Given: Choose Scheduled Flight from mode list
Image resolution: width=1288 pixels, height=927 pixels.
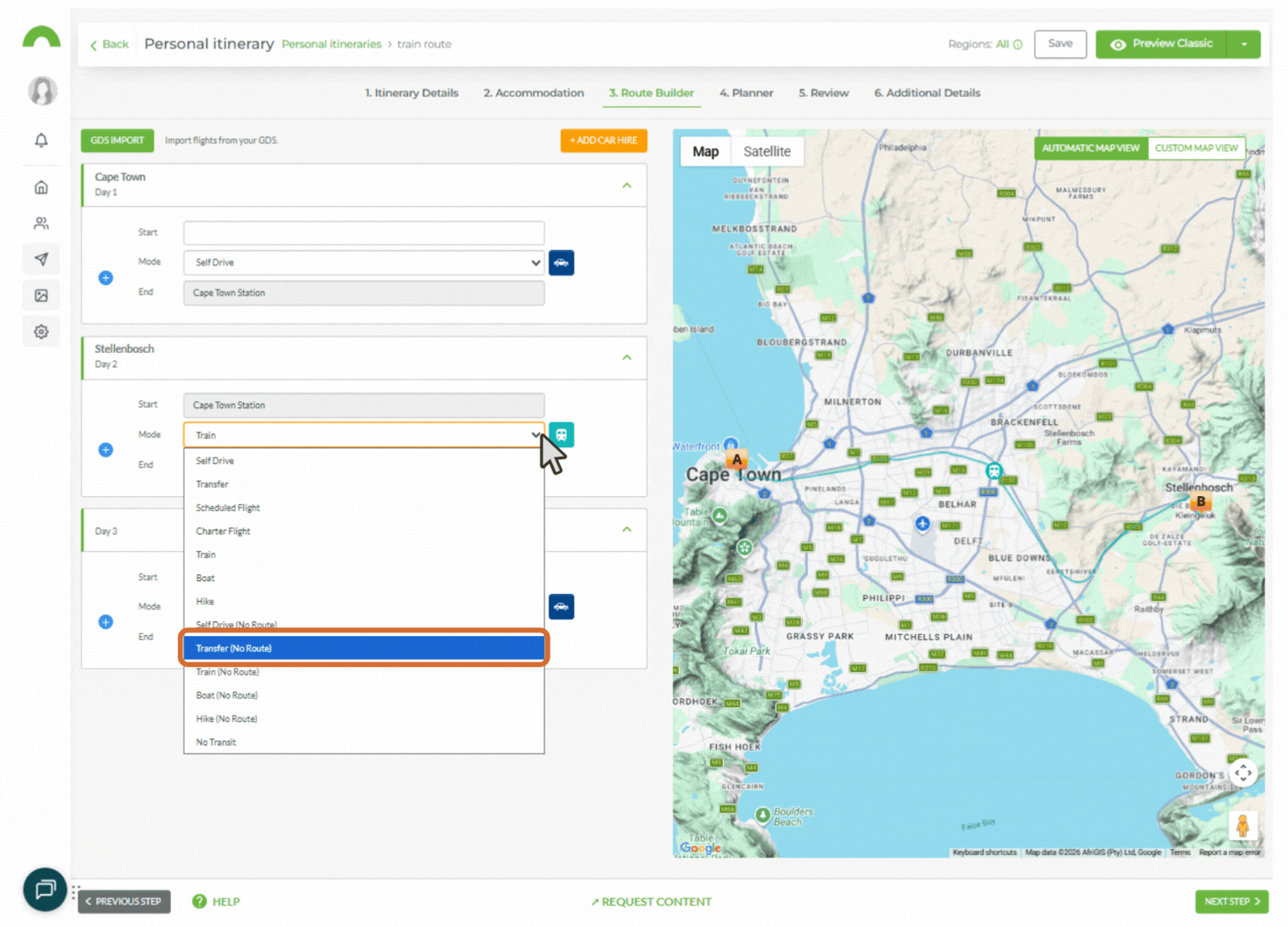Looking at the screenshot, I should (x=364, y=508).
